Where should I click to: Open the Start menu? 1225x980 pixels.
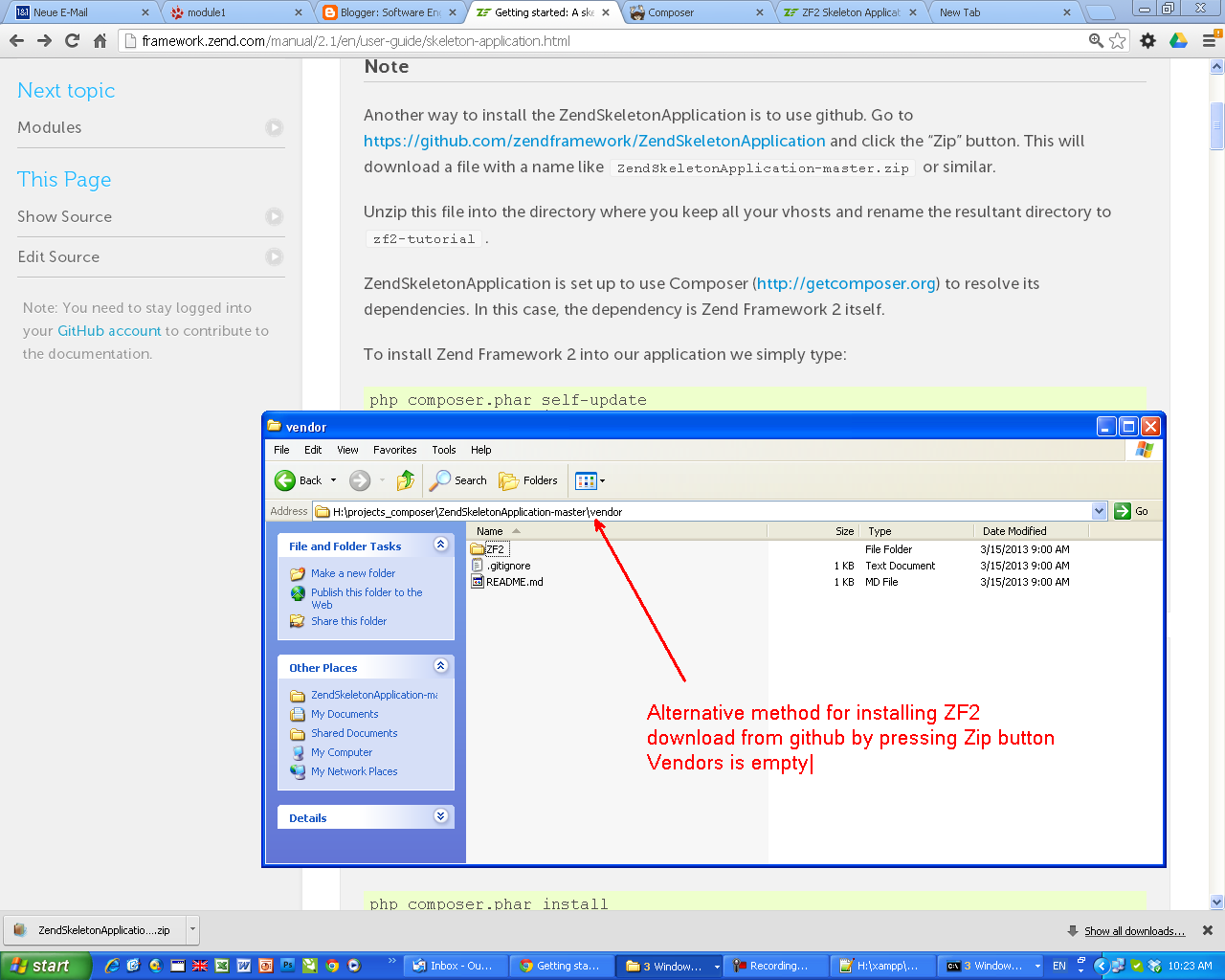tap(46, 966)
